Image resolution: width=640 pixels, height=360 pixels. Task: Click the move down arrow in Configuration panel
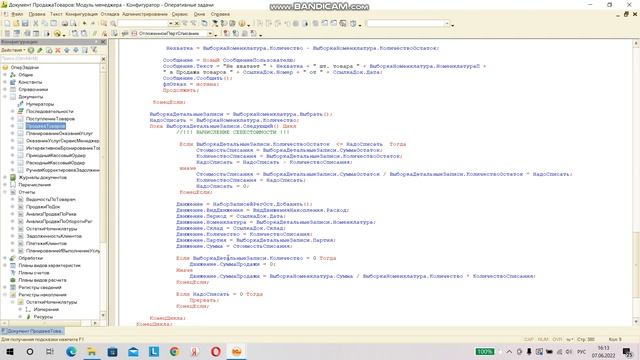tap(76, 50)
